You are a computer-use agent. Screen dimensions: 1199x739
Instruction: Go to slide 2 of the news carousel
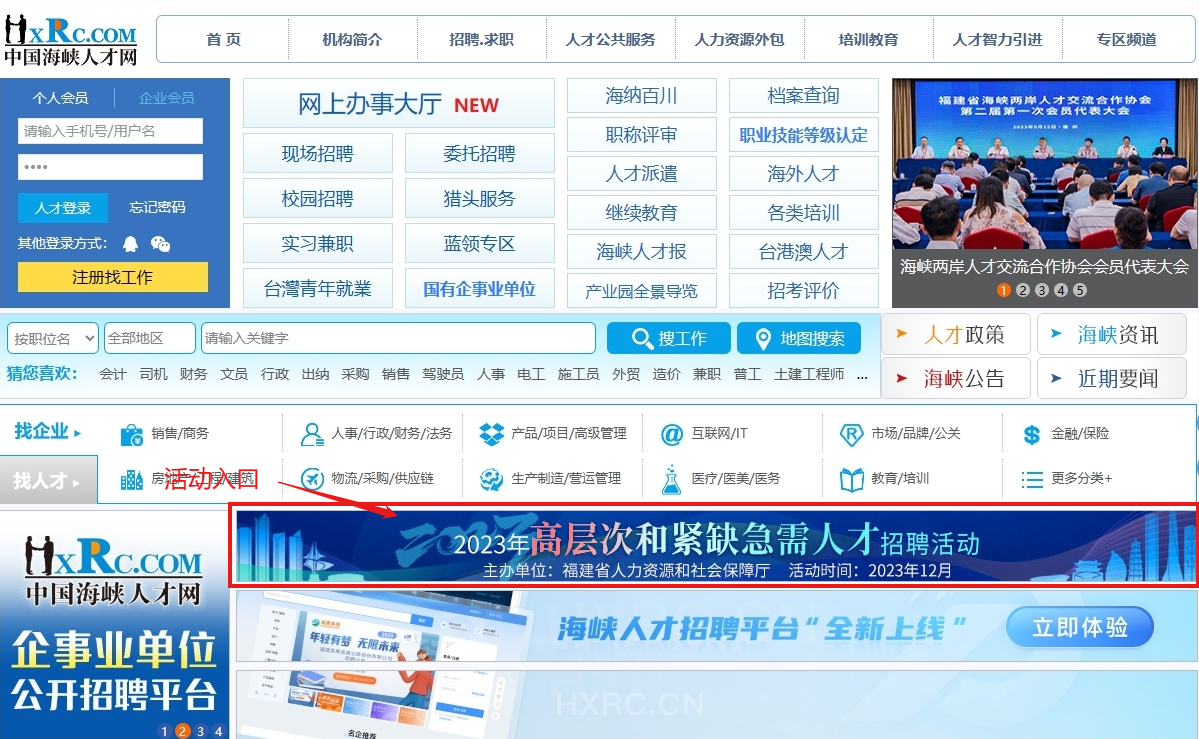coord(1023,290)
